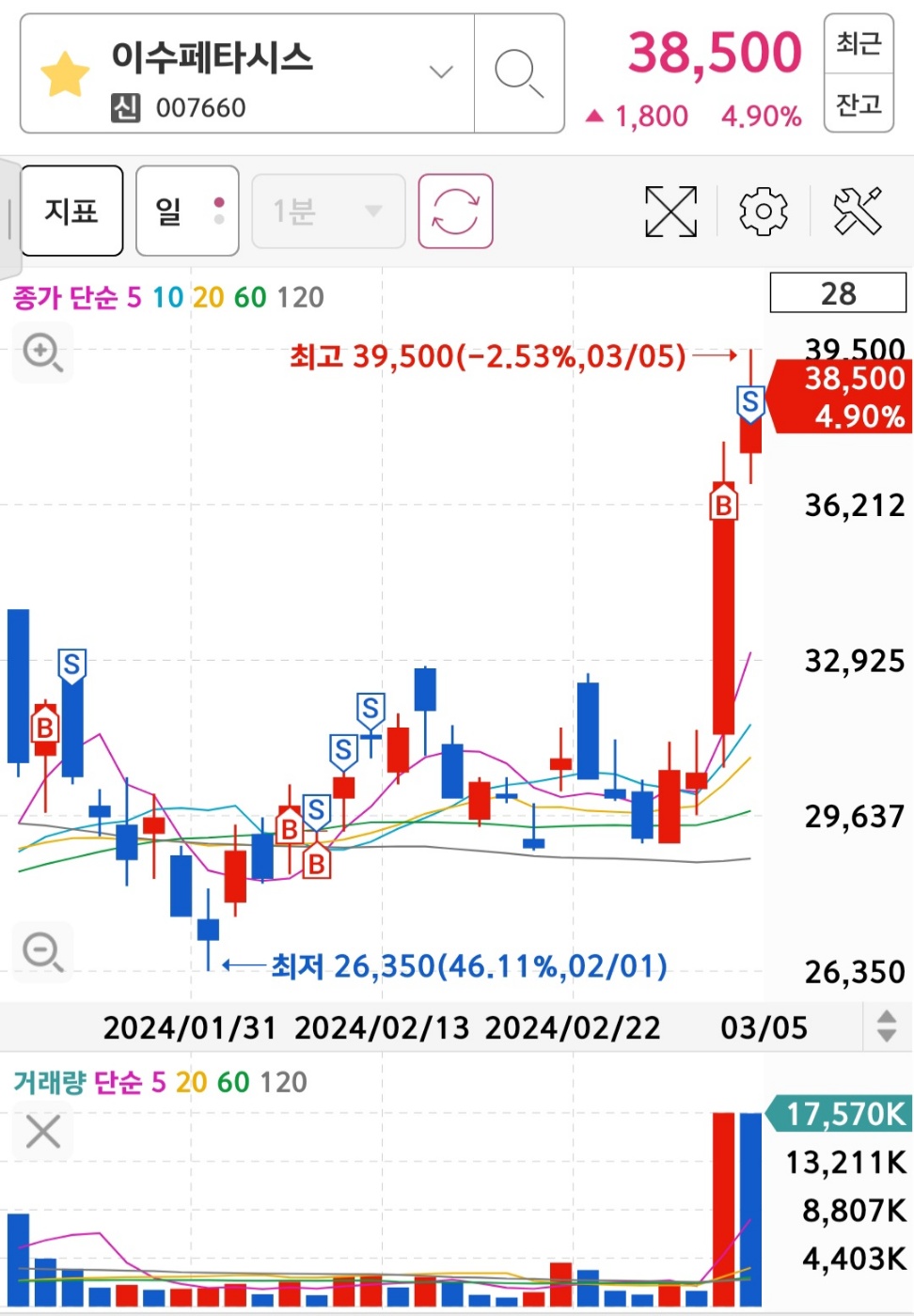The height and width of the screenshot is (1316, 914).
Task: Click the 03/05 date label
Action: click(x=764, y=1027)
